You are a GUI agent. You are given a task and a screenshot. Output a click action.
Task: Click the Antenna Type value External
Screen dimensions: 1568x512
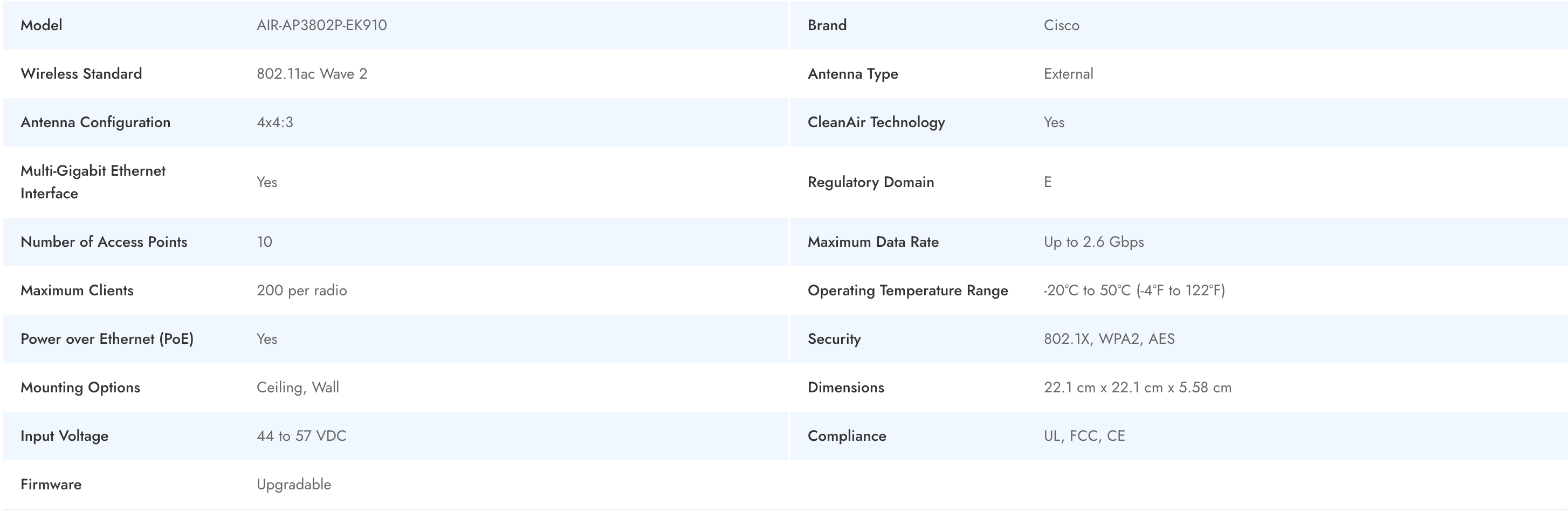coord(1068,74)
